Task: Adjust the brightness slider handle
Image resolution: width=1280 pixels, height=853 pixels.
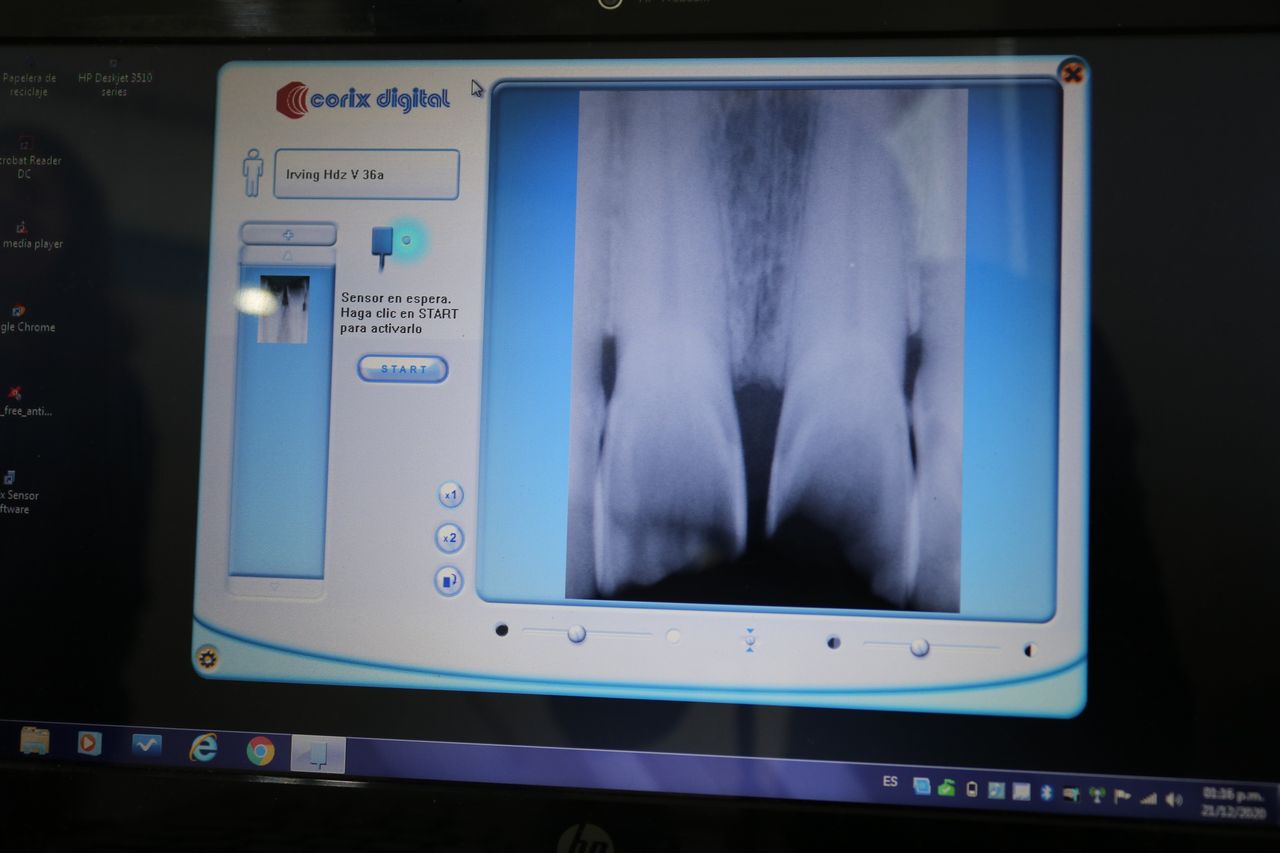Action: coord(577,634)
